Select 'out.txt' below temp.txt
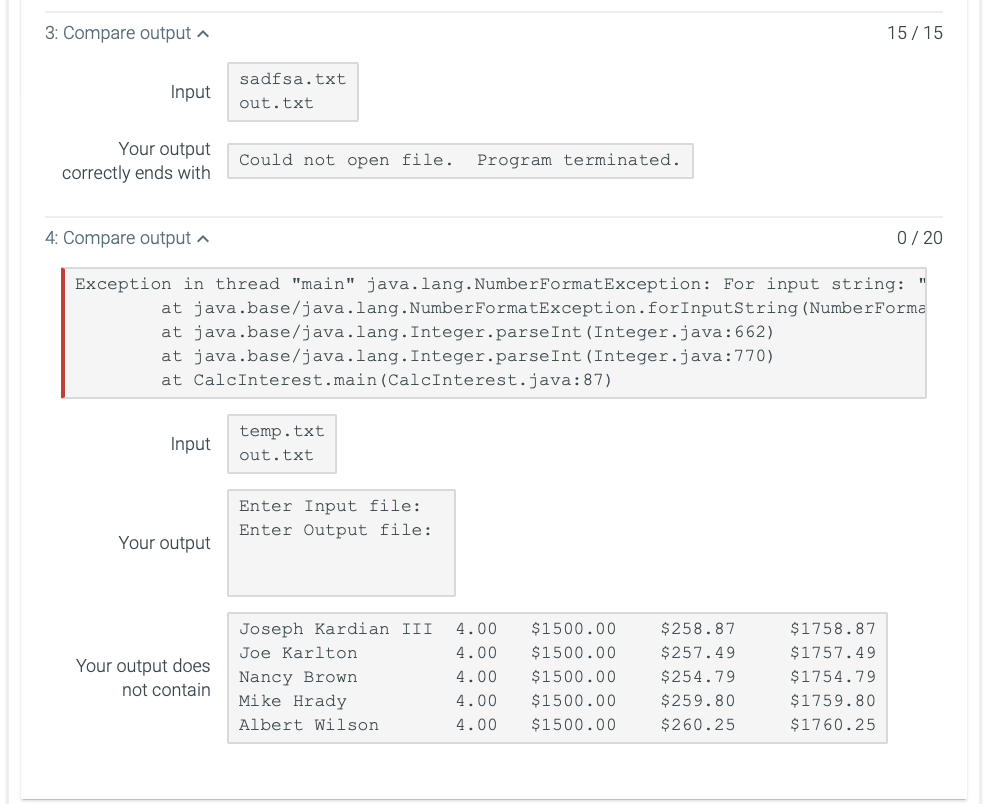Screen dimensions: 984x804 (x=276, y=455)
